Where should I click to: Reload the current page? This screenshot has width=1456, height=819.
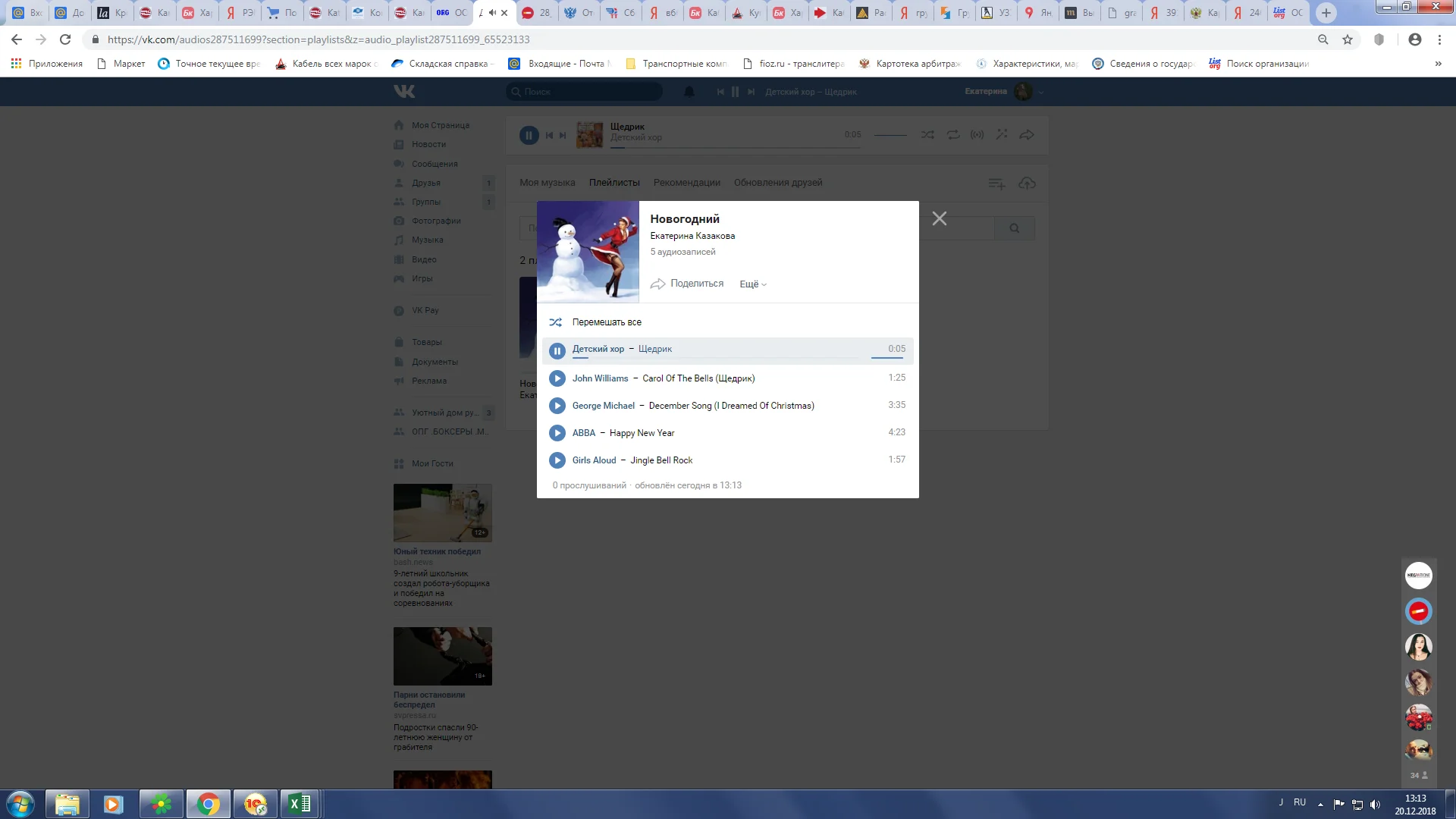[65, 39]
